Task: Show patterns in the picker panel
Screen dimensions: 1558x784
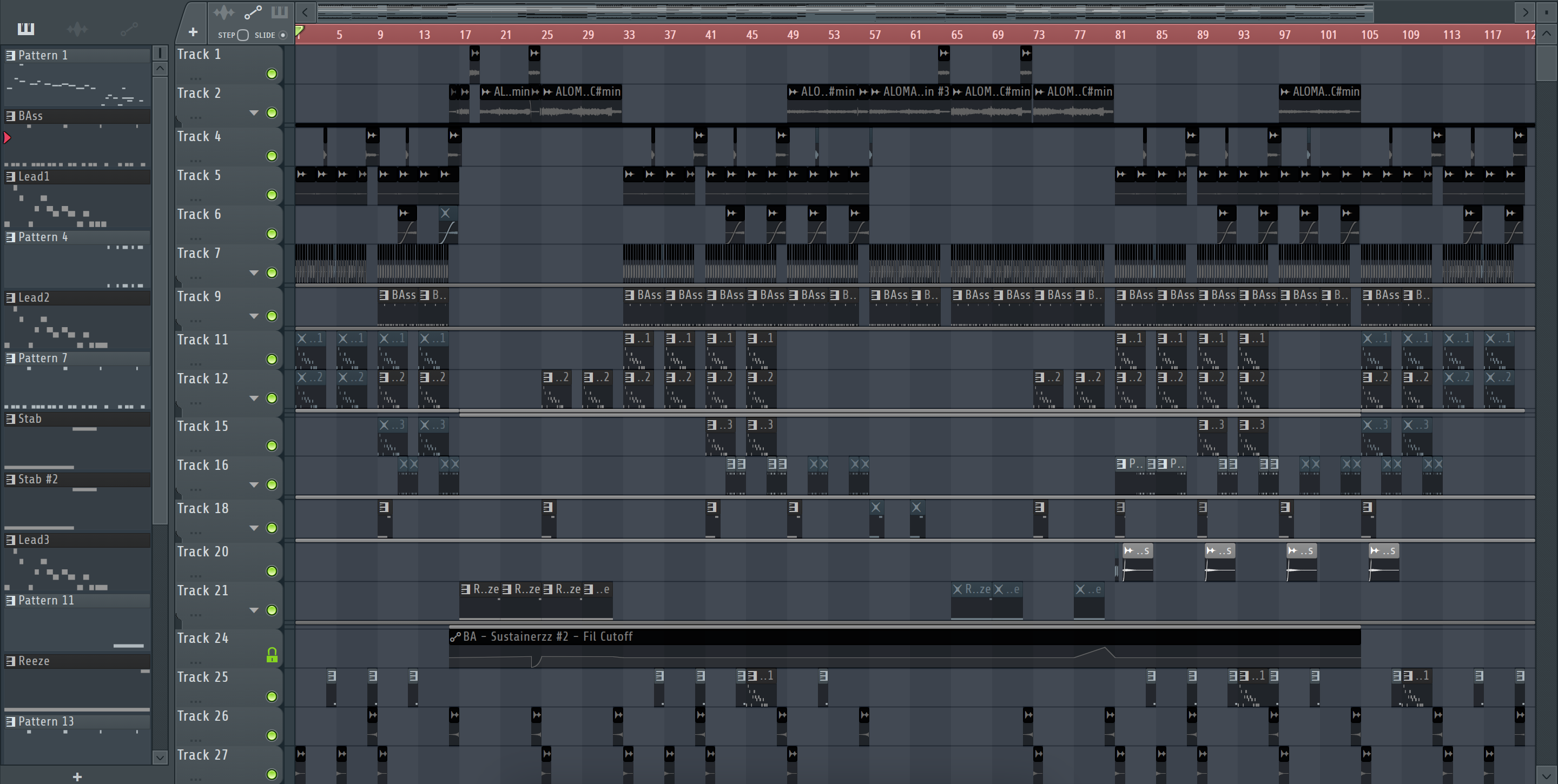Action: point(26,29)
